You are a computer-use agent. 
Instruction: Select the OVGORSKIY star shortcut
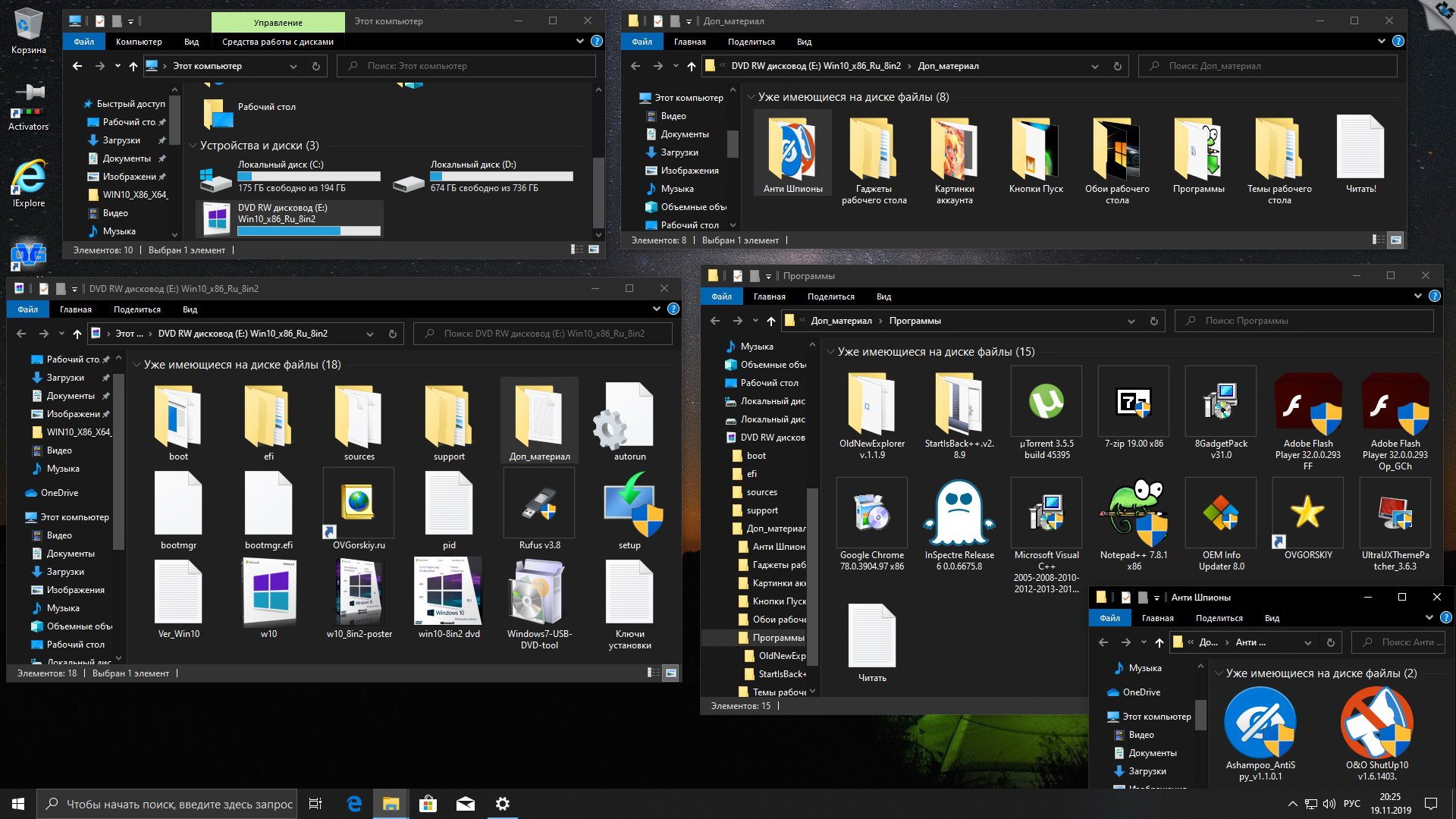[1308, 513]
